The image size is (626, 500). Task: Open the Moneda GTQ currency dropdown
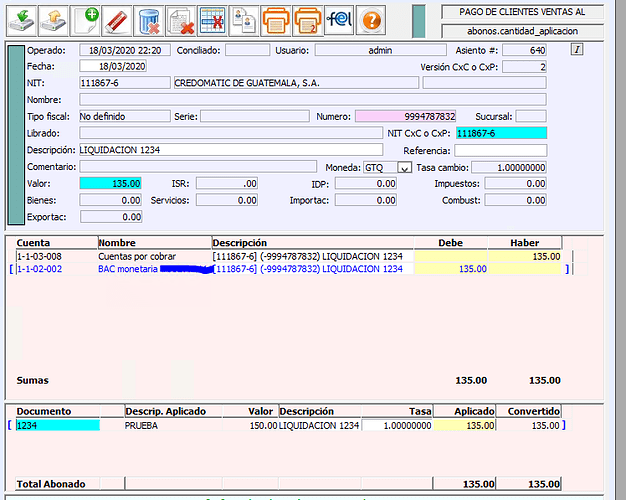tap(404, 167)
